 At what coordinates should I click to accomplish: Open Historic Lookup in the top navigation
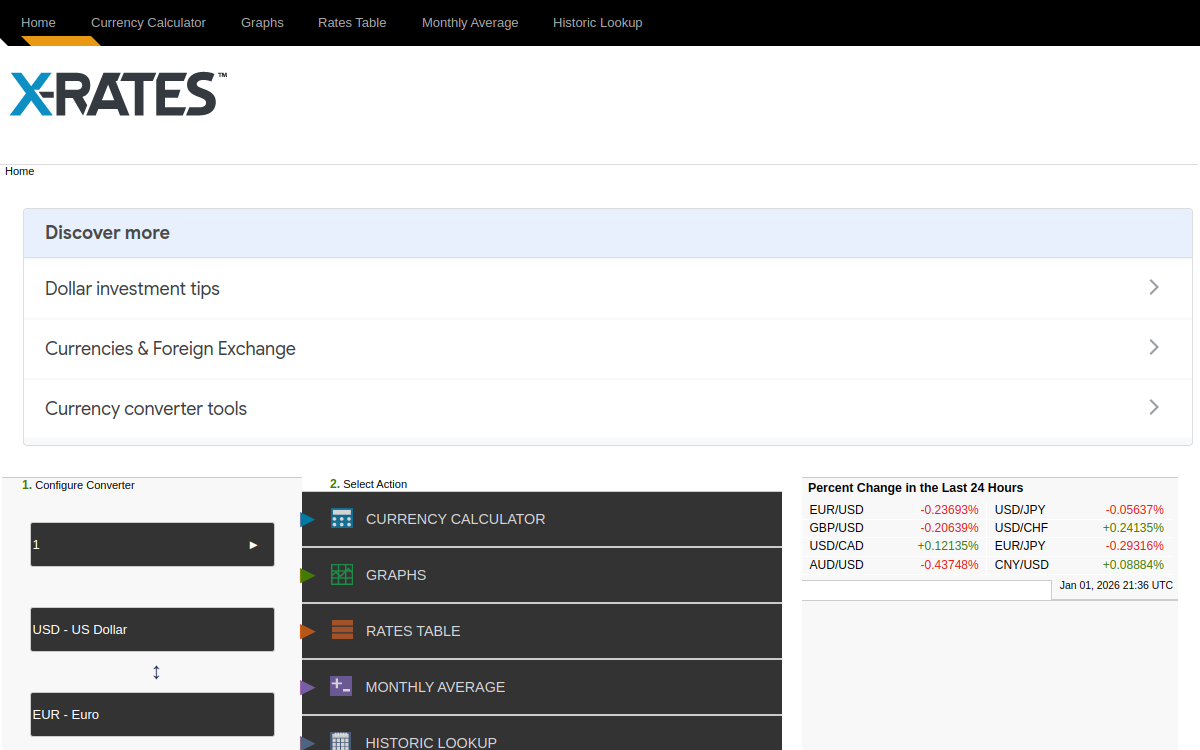(x=598, y=22)
